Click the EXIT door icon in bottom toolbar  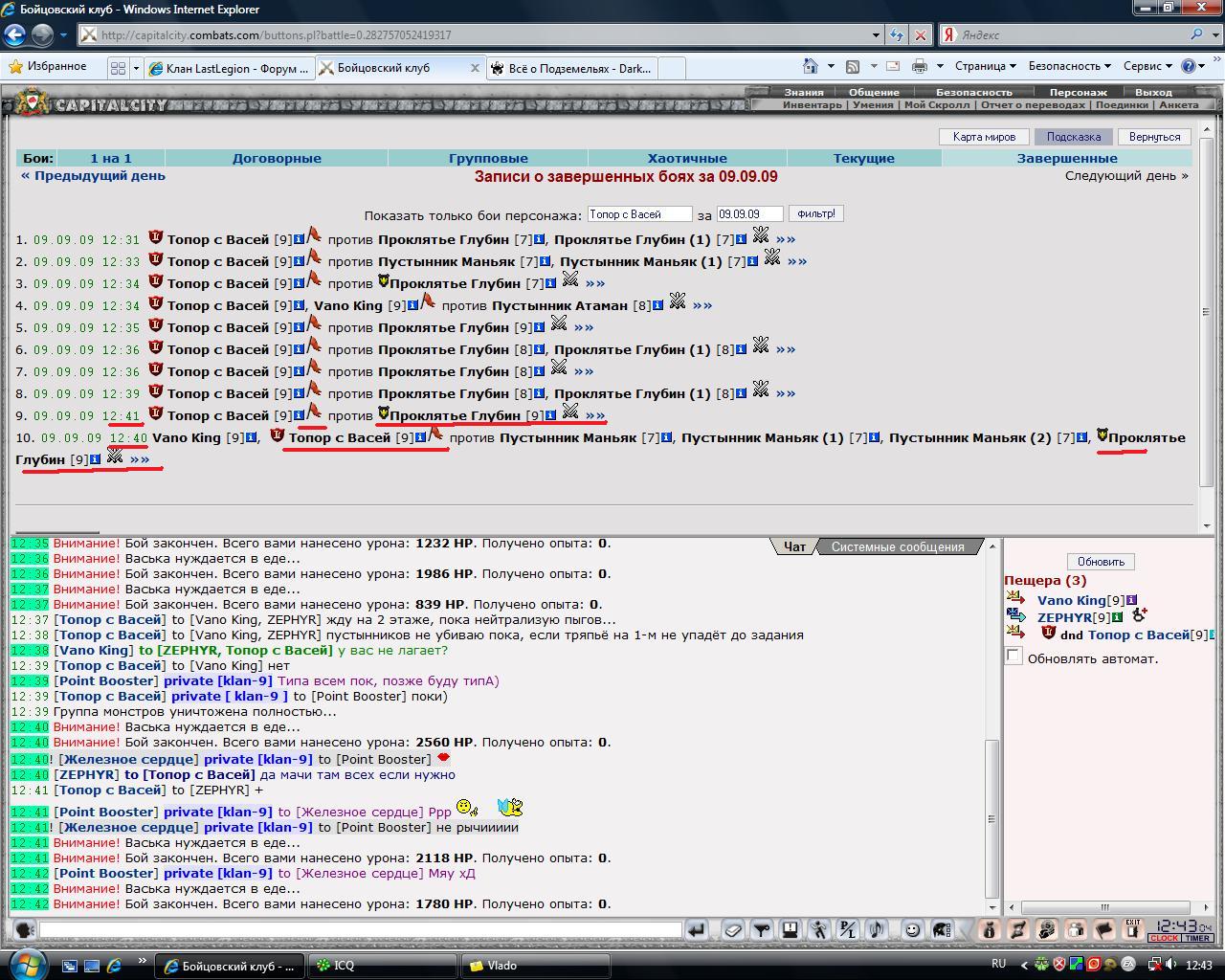tap(1133, 929)
